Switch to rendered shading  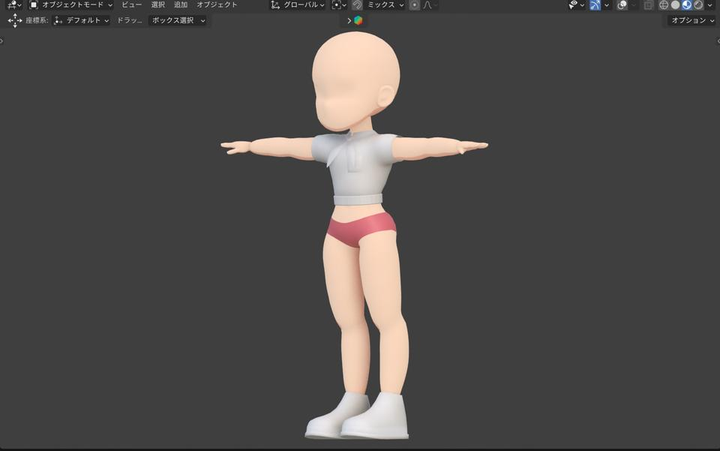click(698, 5)
